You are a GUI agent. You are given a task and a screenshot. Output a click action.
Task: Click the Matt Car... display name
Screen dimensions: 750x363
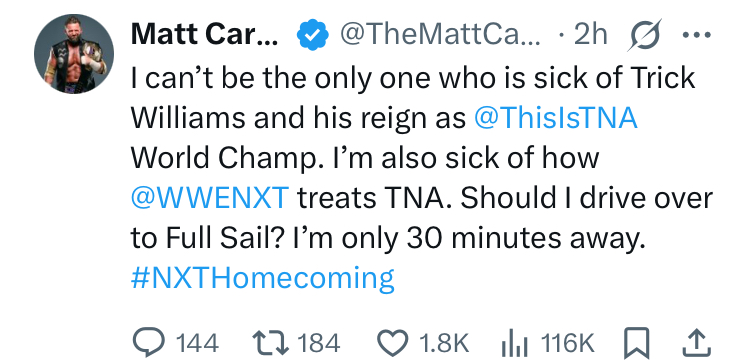point(205,34)
